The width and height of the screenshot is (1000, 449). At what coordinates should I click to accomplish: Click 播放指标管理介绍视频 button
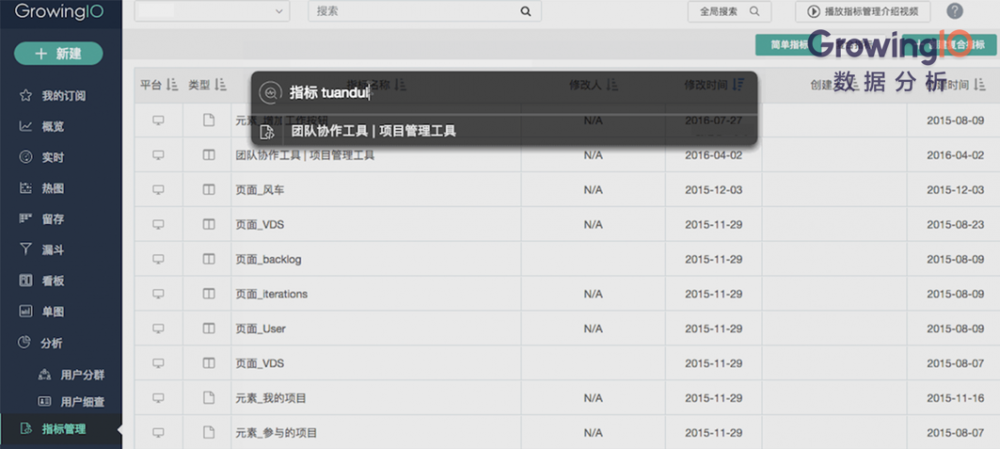pos(862,11)
